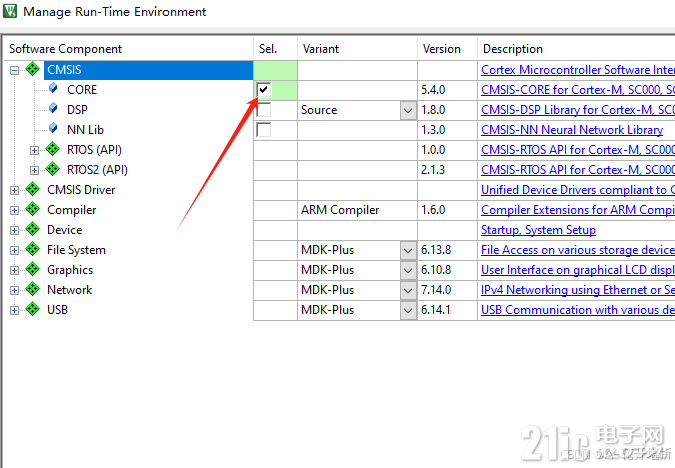The width and height of the screenshot is (675, 468).
Task: Click the Description column header
Action: tap(576, 49)
